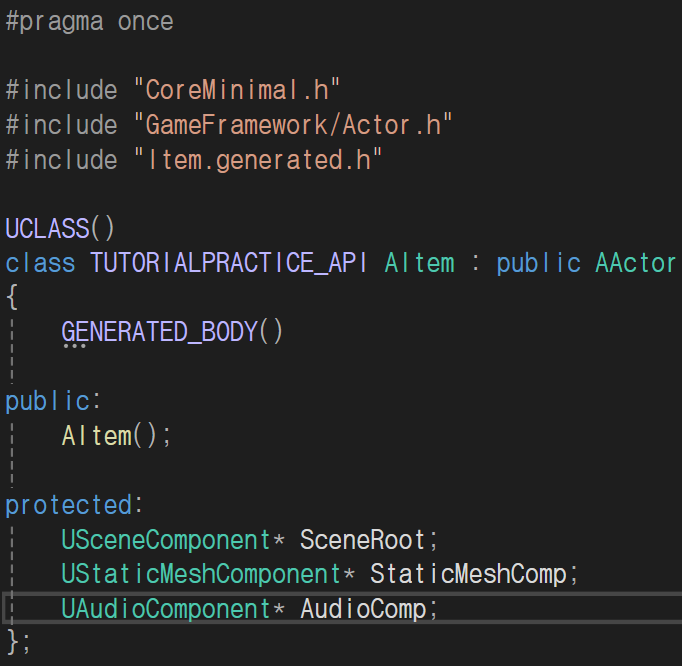Screen dimensions: 682x666
Task: Click the class keyword before TUTORIALPRACTICE_API
Action: click(40, 263)
